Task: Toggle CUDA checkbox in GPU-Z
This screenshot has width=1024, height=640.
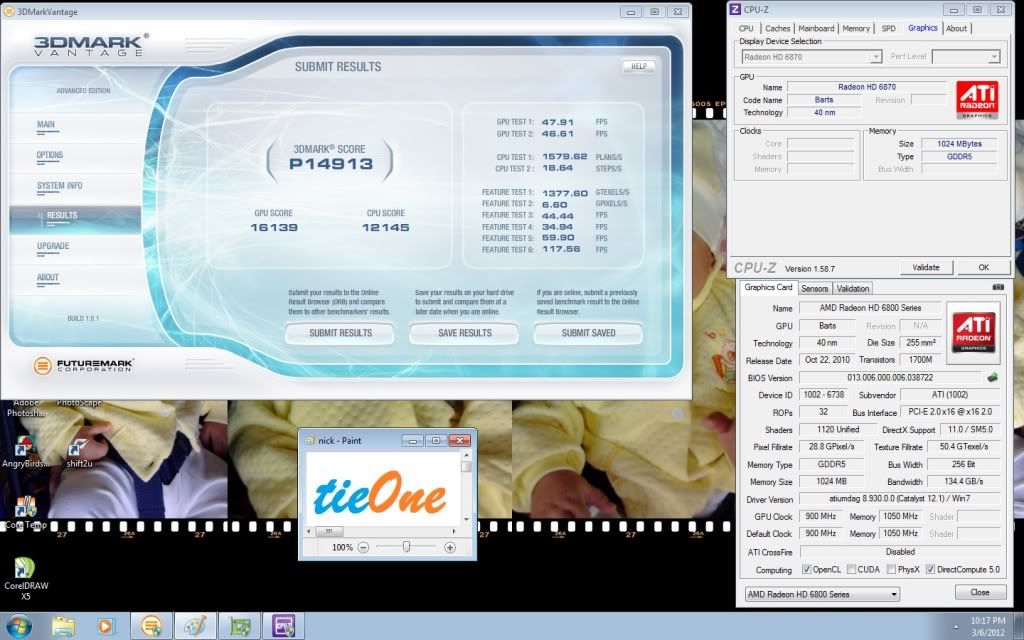Action: click(x=851, y=569)
